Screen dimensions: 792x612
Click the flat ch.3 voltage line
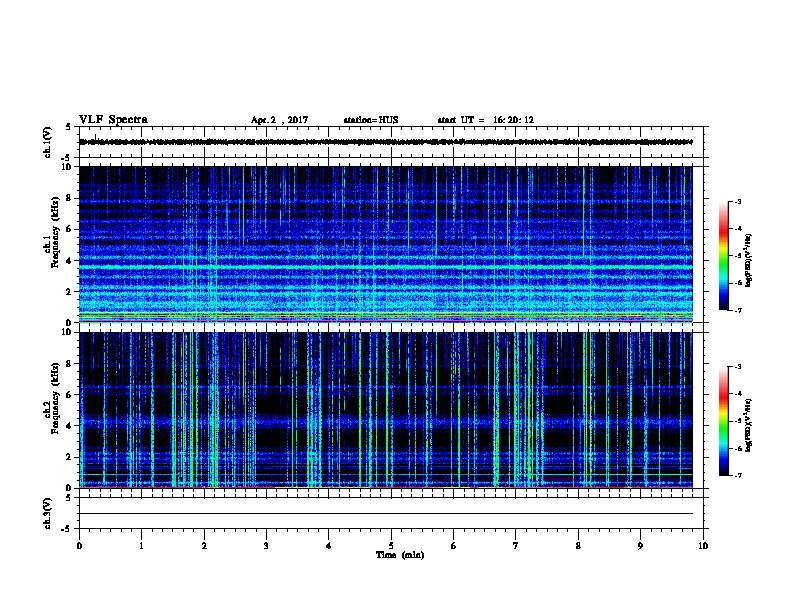(x=386, y=514)
